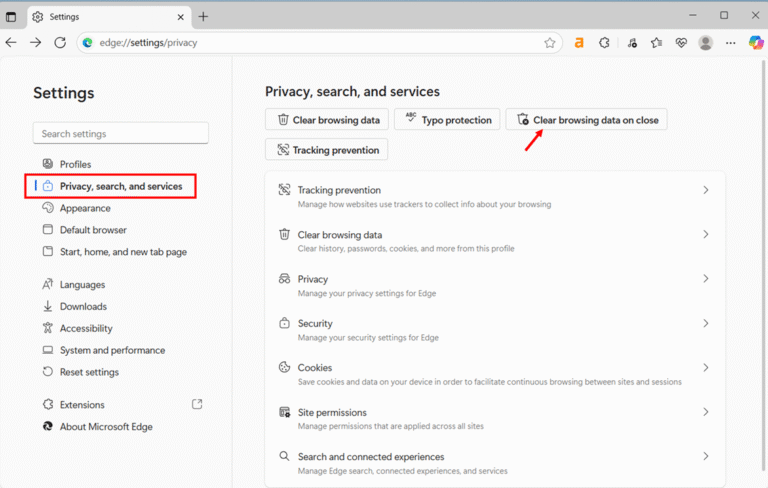Open Languages settings
The image size is (768, 488).
[x=82, y=285]
